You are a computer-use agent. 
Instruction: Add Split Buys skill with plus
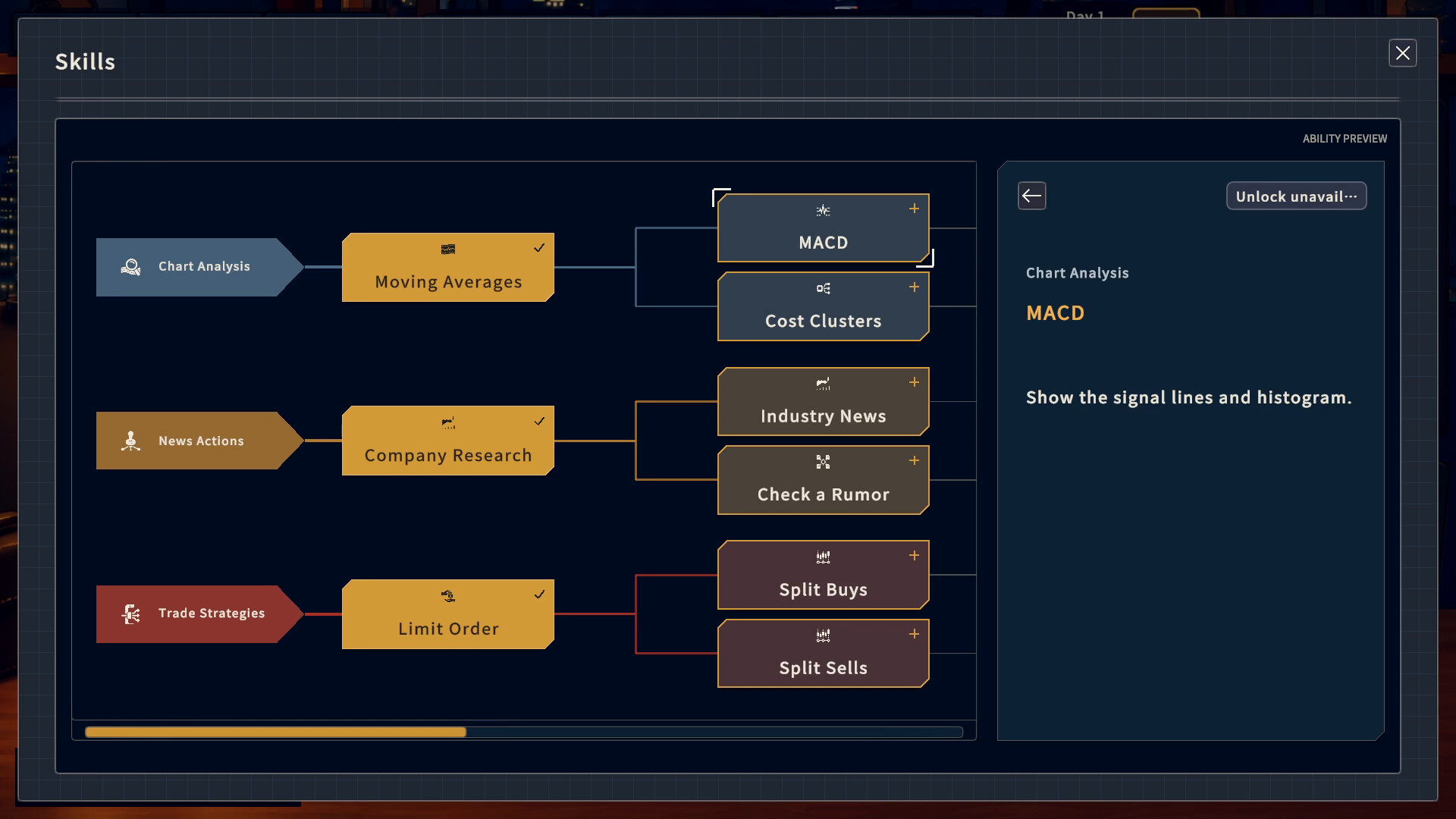[x=914, y=556]
